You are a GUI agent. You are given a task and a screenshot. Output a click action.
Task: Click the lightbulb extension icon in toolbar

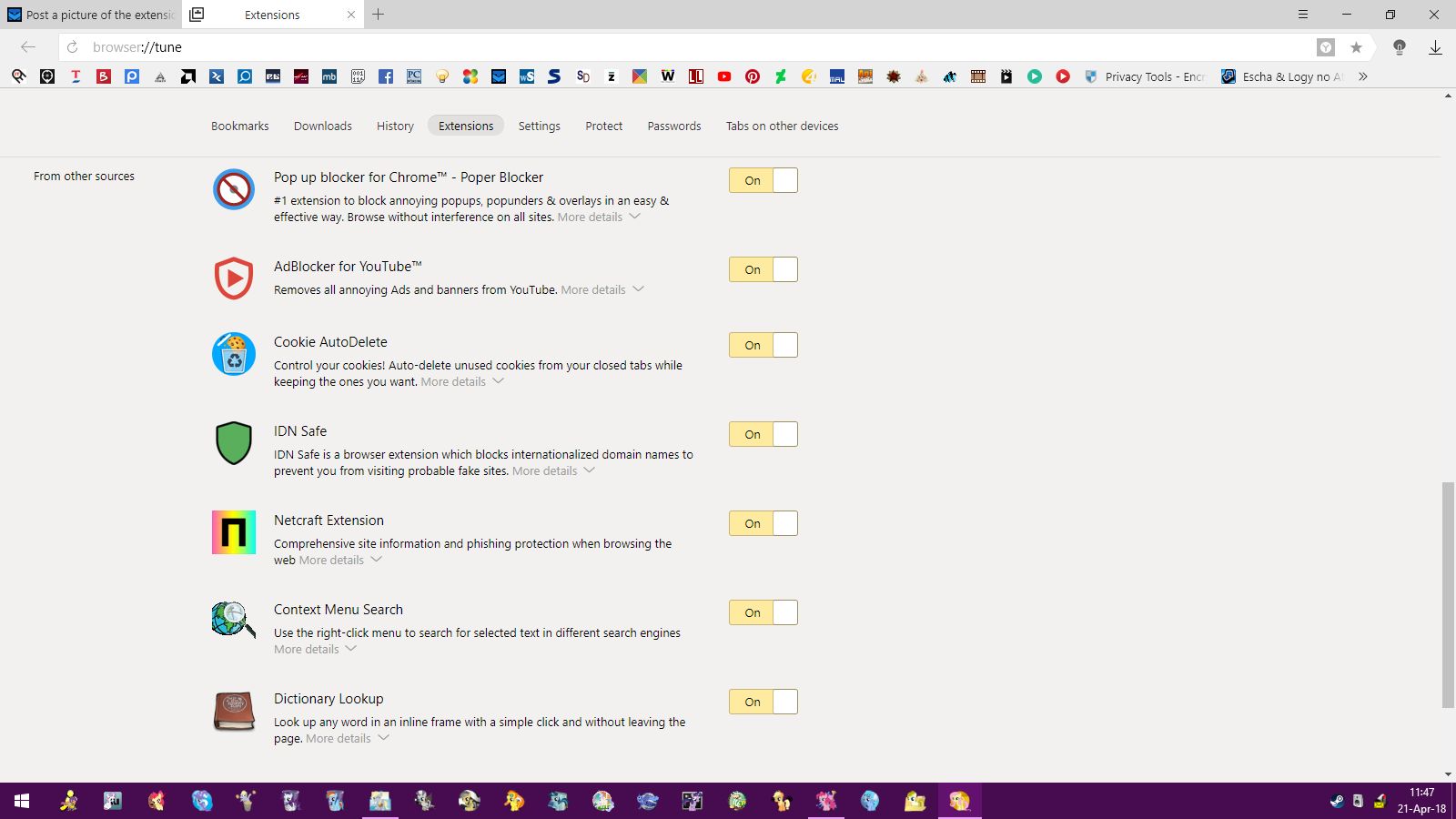[1400, 47]
